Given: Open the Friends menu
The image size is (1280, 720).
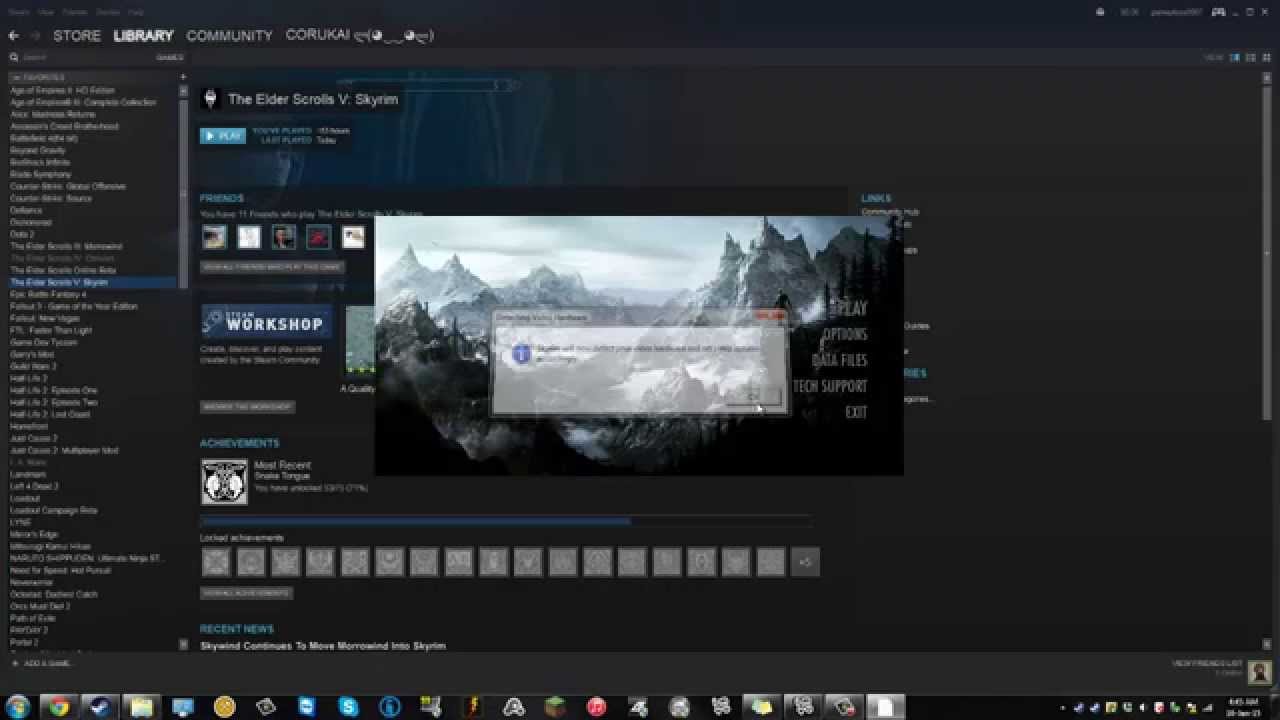Looking at the screenshot, I should (x=75, y=12).
